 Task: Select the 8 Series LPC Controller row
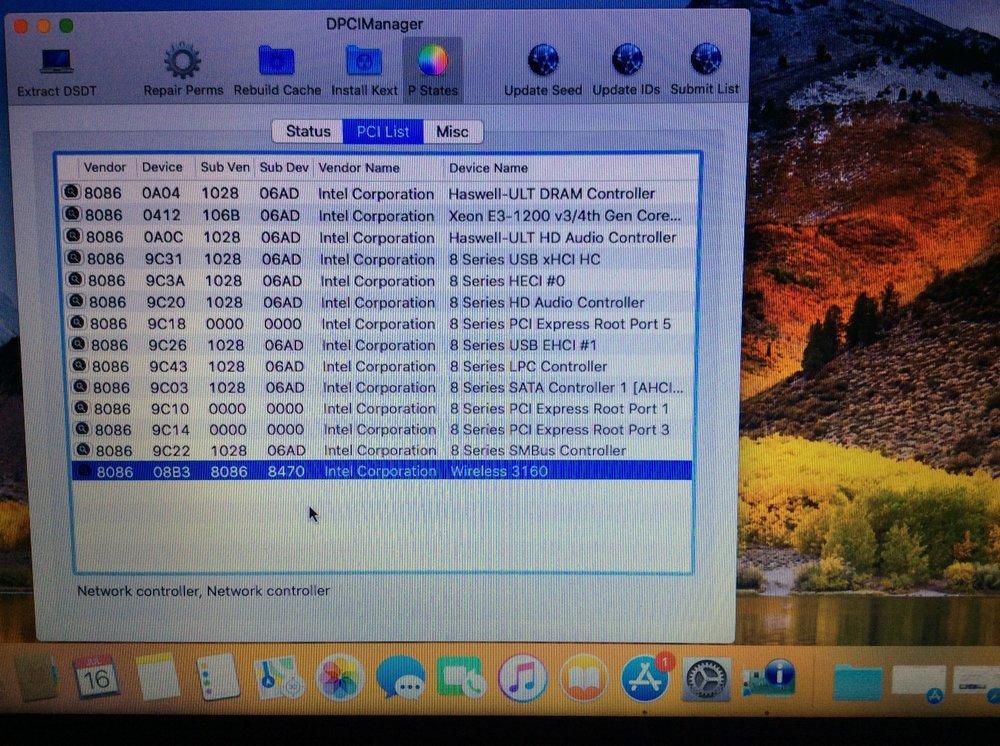point(528,366)
